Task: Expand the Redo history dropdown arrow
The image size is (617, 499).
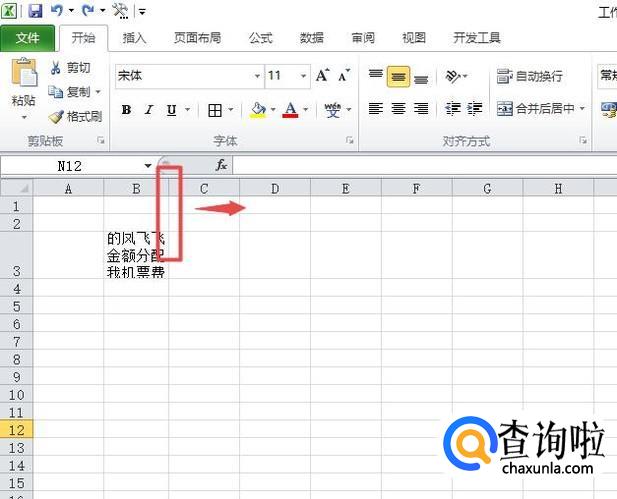Action: coord(103,11)
